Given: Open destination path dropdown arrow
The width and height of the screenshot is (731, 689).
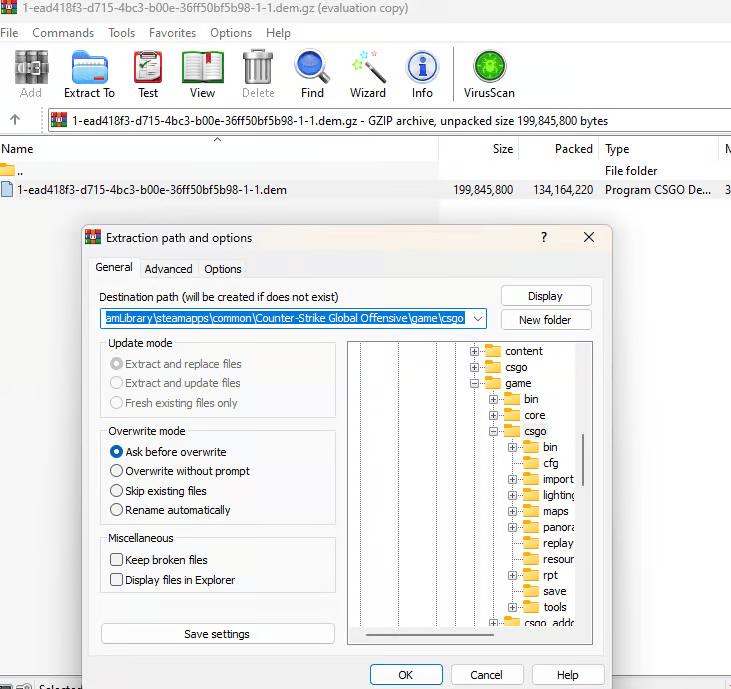Looking at the screenshot, I should [x=477, y=319].
